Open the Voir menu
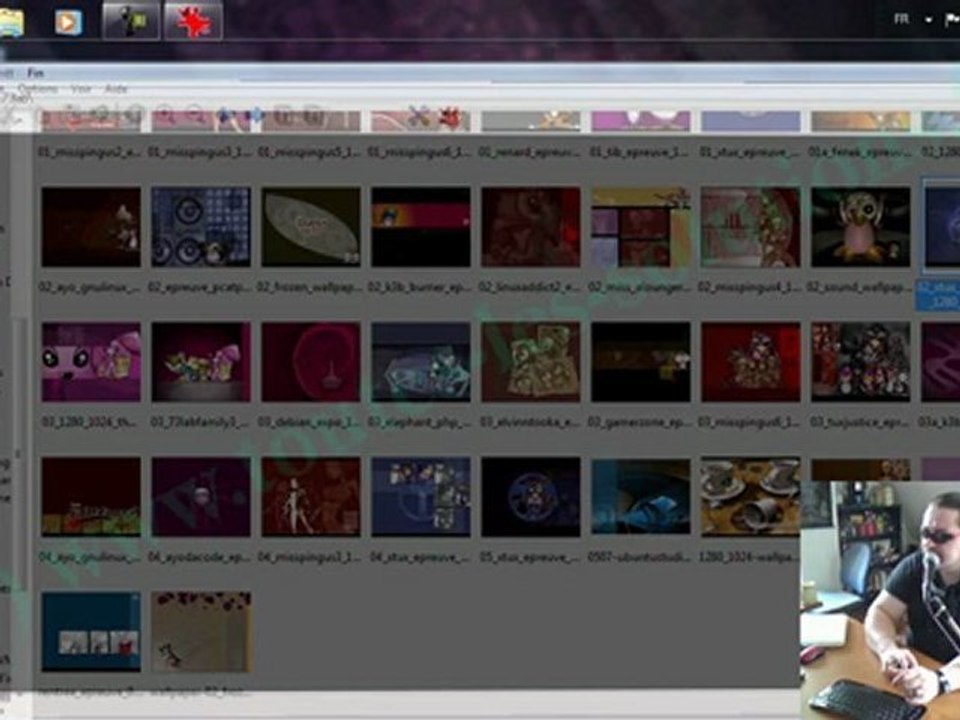Screen dimensions: 960x720 [81, 89]
